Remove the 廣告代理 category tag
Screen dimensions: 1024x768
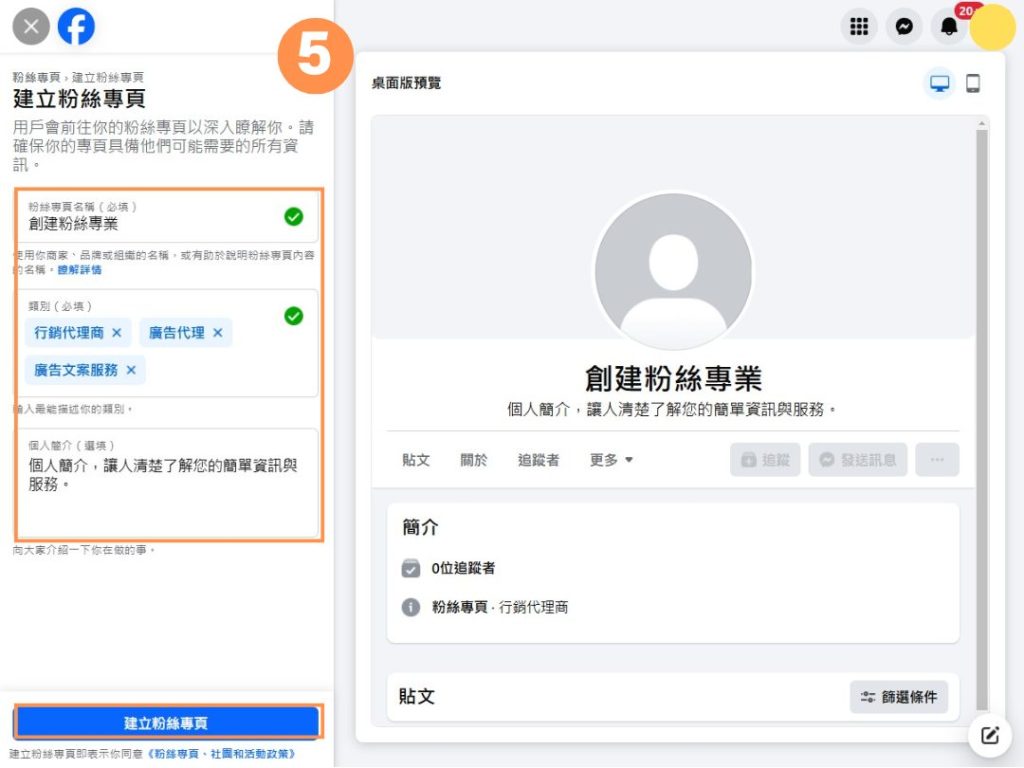coord(218,333)
